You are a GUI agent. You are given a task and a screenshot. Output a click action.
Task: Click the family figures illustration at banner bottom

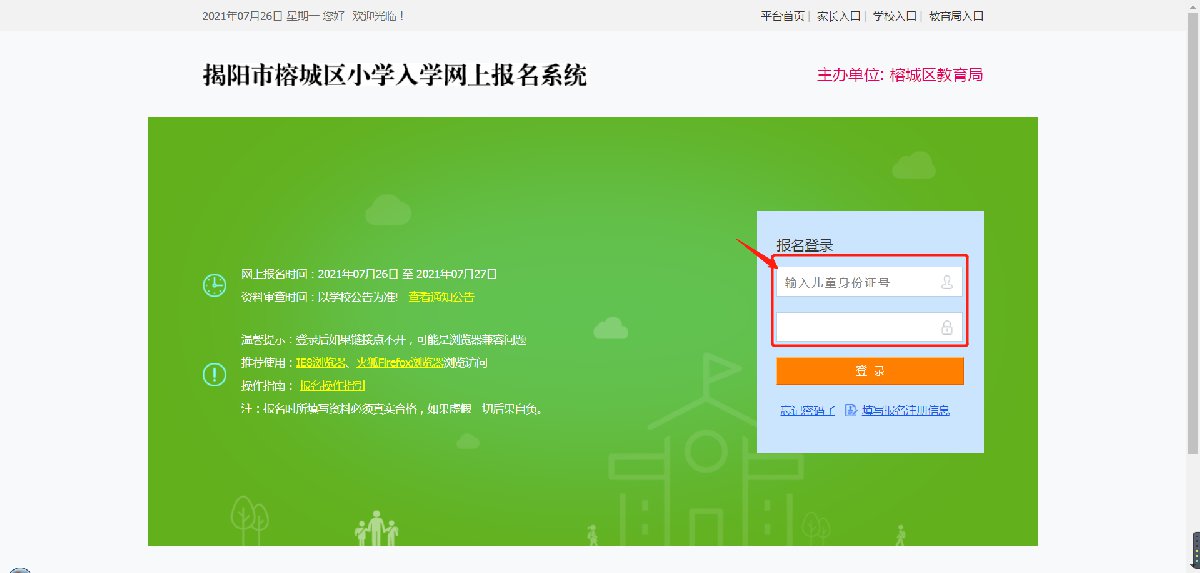[x=375, y=529]
